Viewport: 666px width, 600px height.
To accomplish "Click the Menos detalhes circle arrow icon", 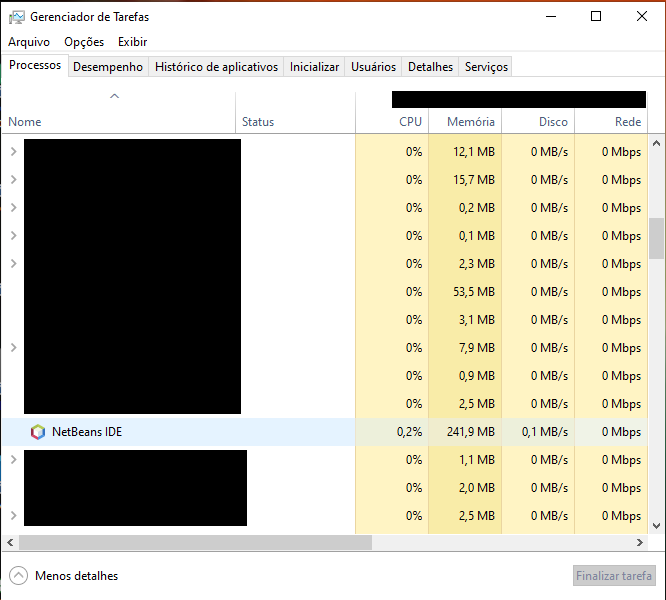I will (19, 576).
